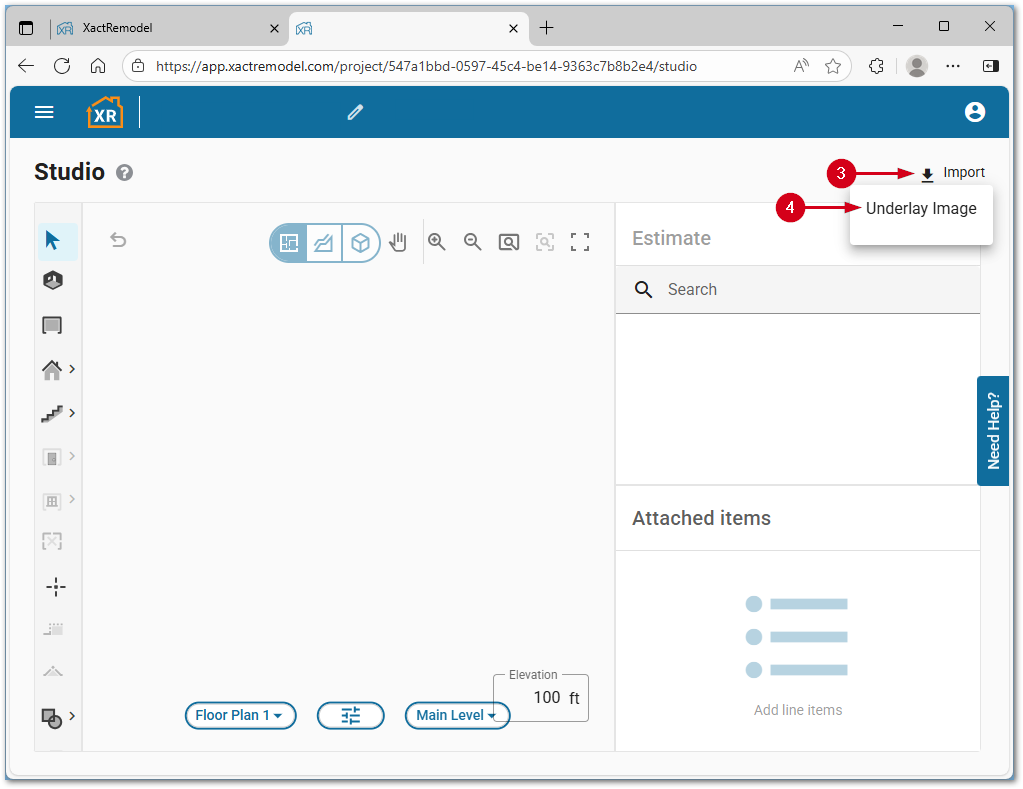Screen dimensions: 1023x789
Task: Enter fullscreen with the corner-brackets icon
Action: pos(580,242)
